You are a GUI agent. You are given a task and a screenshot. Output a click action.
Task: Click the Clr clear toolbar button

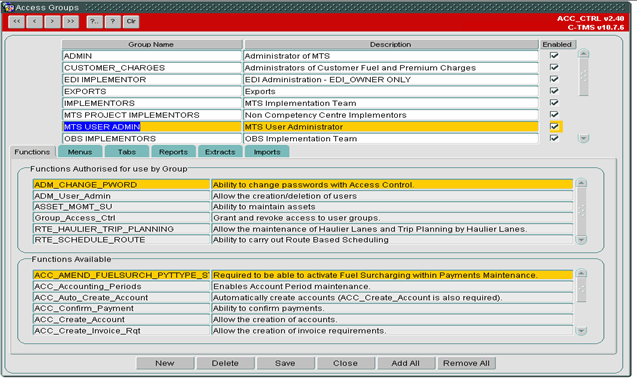pyautogui.click(x=131, y=22)
